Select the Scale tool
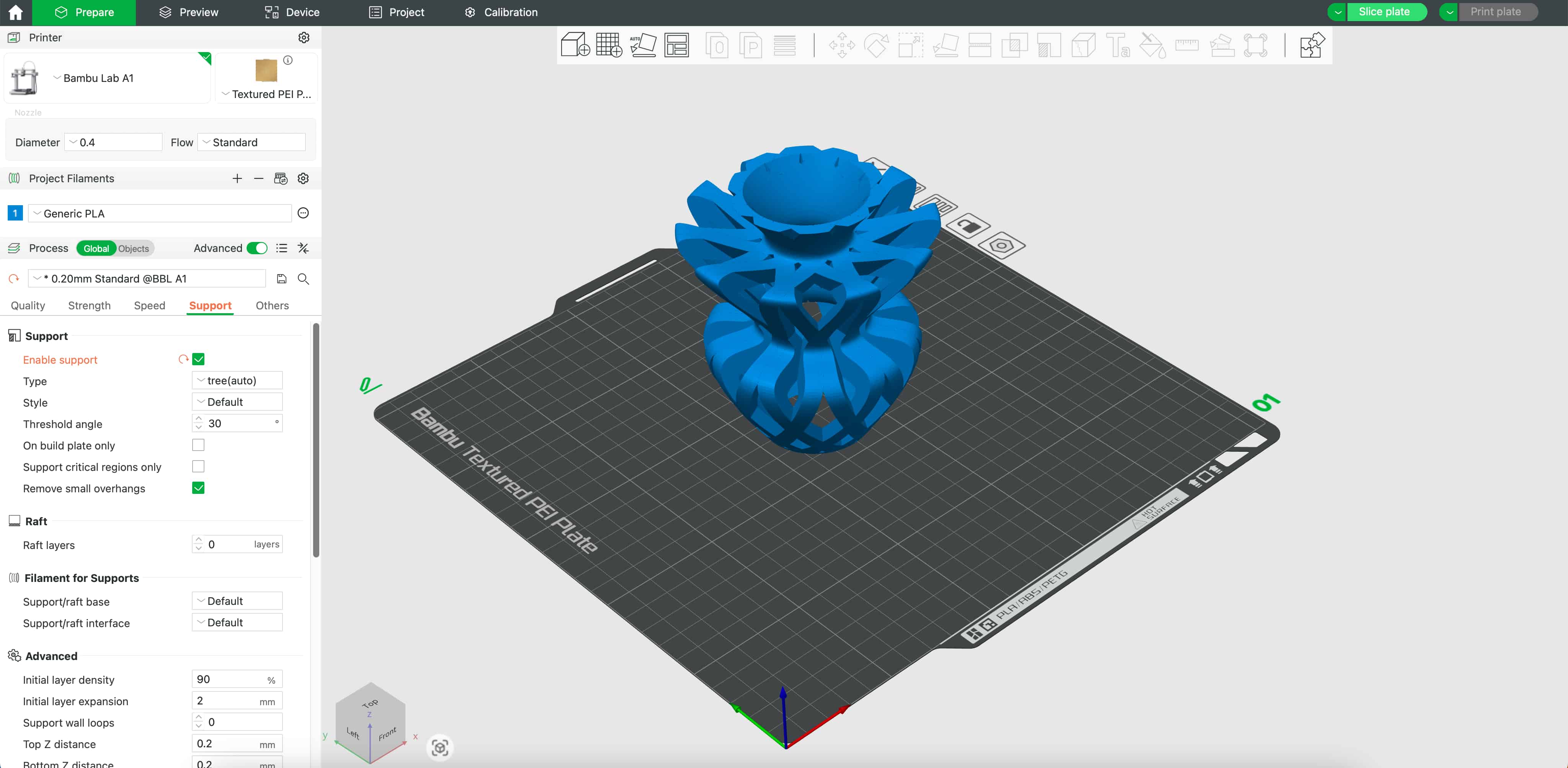This screenshot has height=768, width=1568. [911, 45]
